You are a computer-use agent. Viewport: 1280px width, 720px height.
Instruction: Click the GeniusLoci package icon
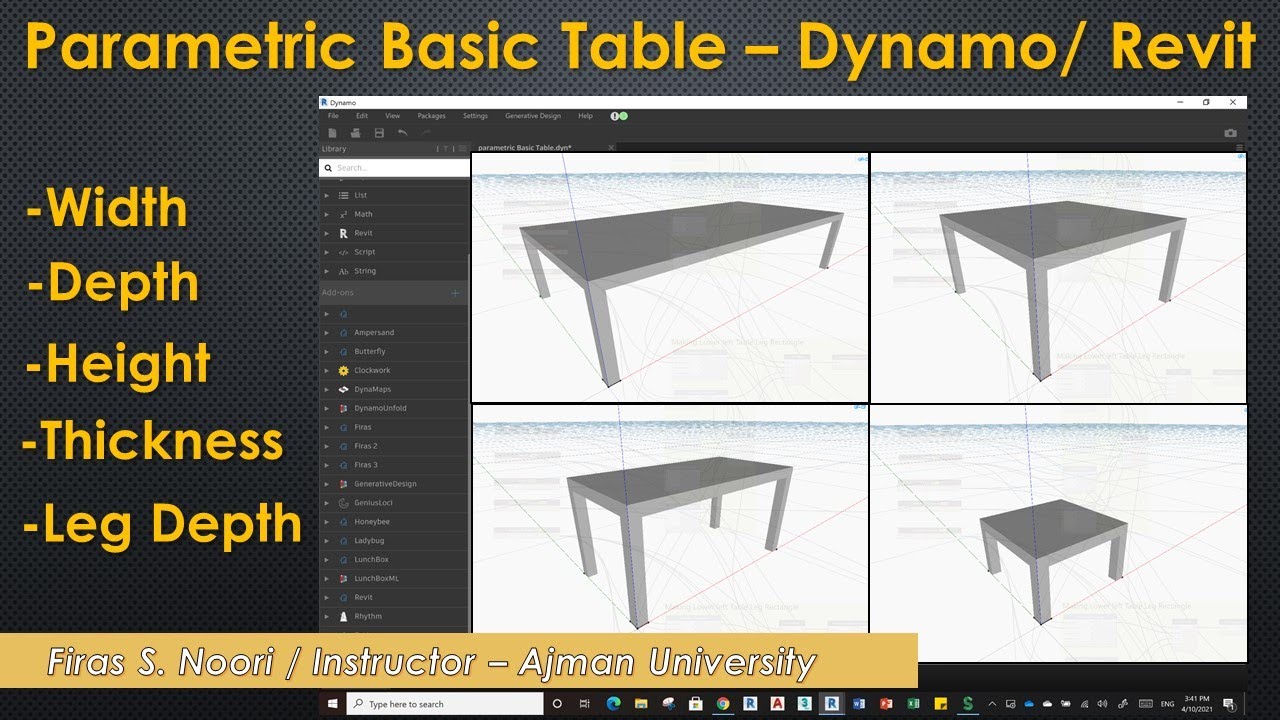click(344, 503)
